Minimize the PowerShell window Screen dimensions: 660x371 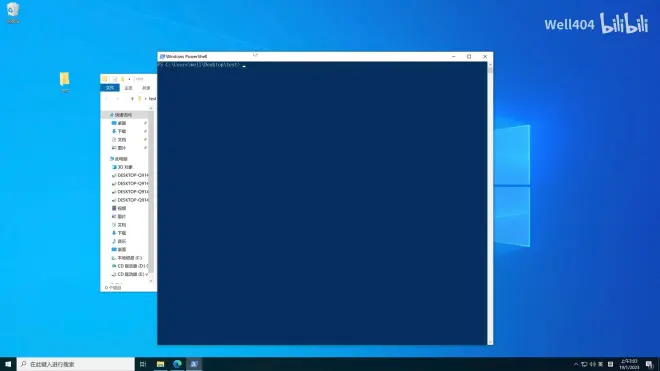tap(454, 56)
